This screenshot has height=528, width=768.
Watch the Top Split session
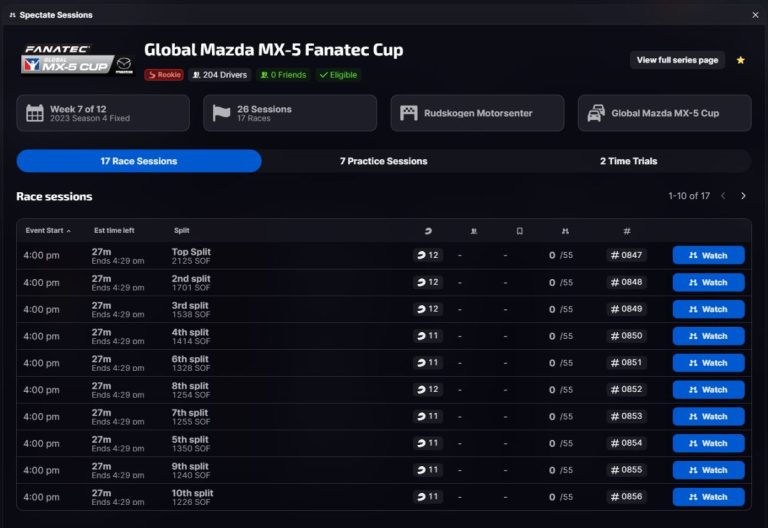pyautogui.click(x=708, y=255)
